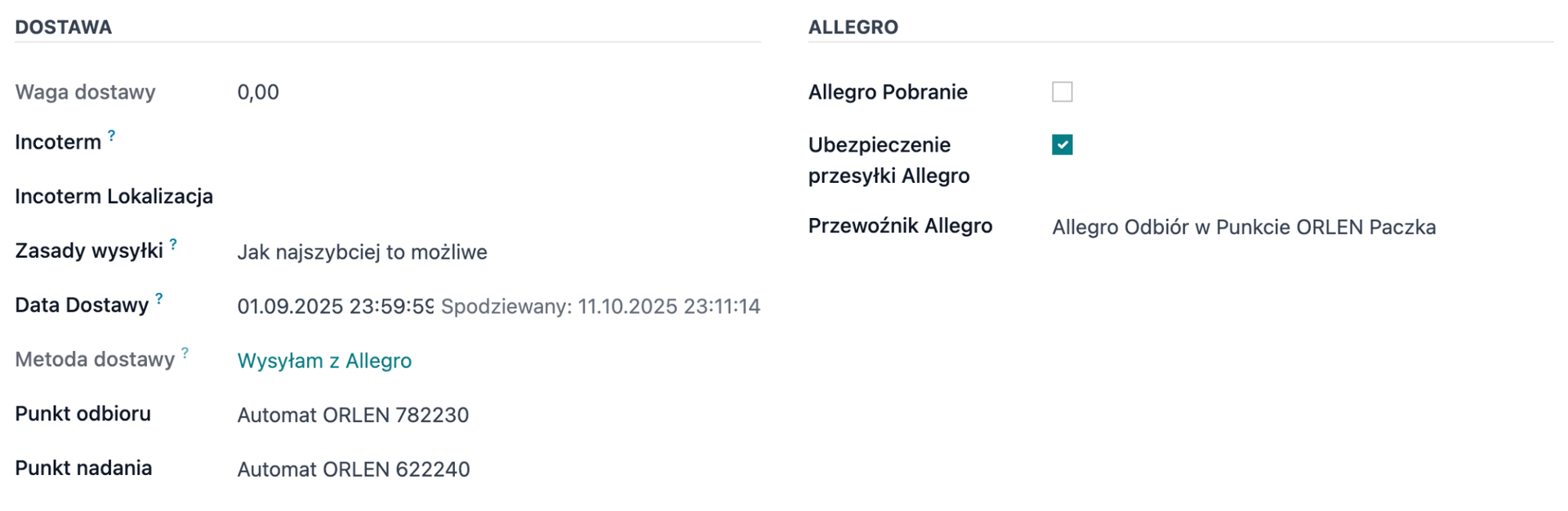This screenshot has height=511, width=1568.
Task: Click the help icon beside Zasady wysyłki
Action: point(173,244)
